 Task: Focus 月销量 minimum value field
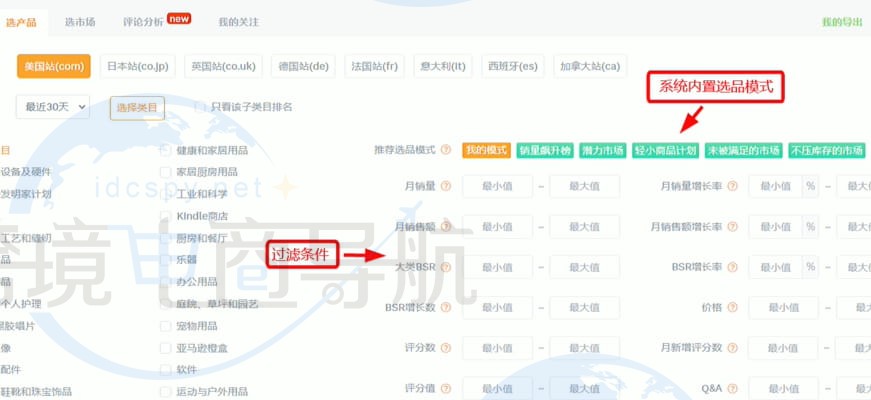pos(498,186)
